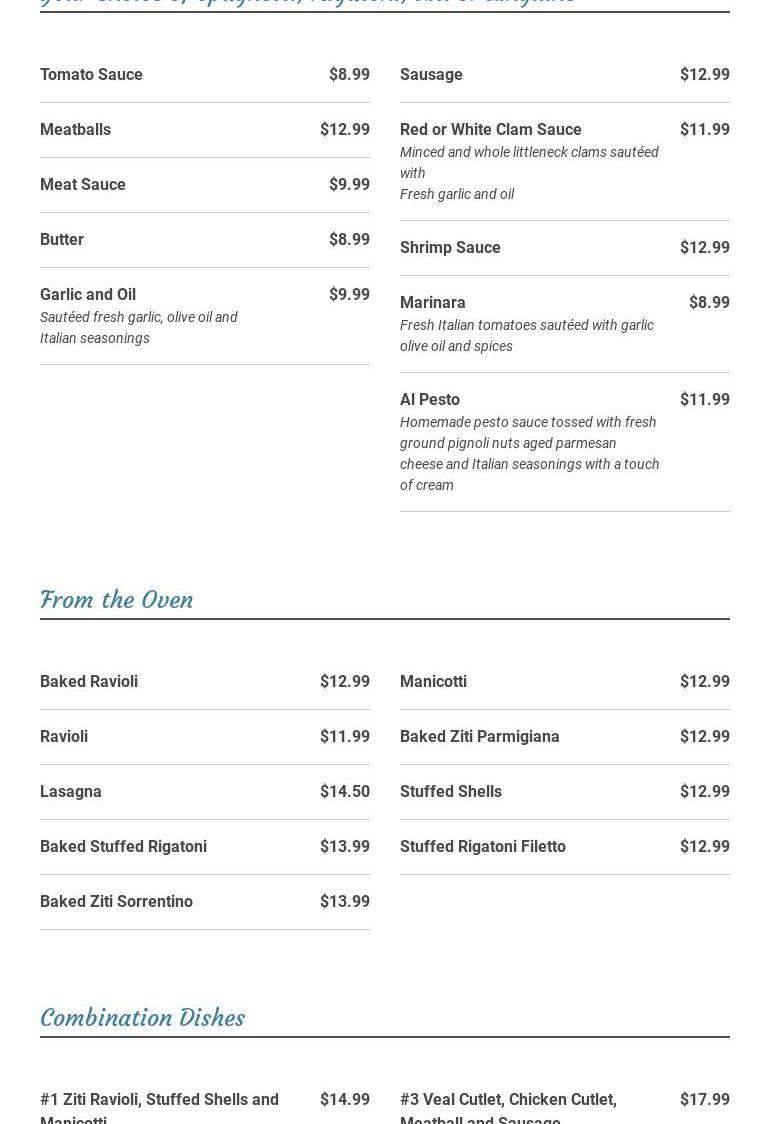Click the $14.50 Lasagna price
Screen dimensions: 770x1124
pyautogui.click(x=344, y=792)
